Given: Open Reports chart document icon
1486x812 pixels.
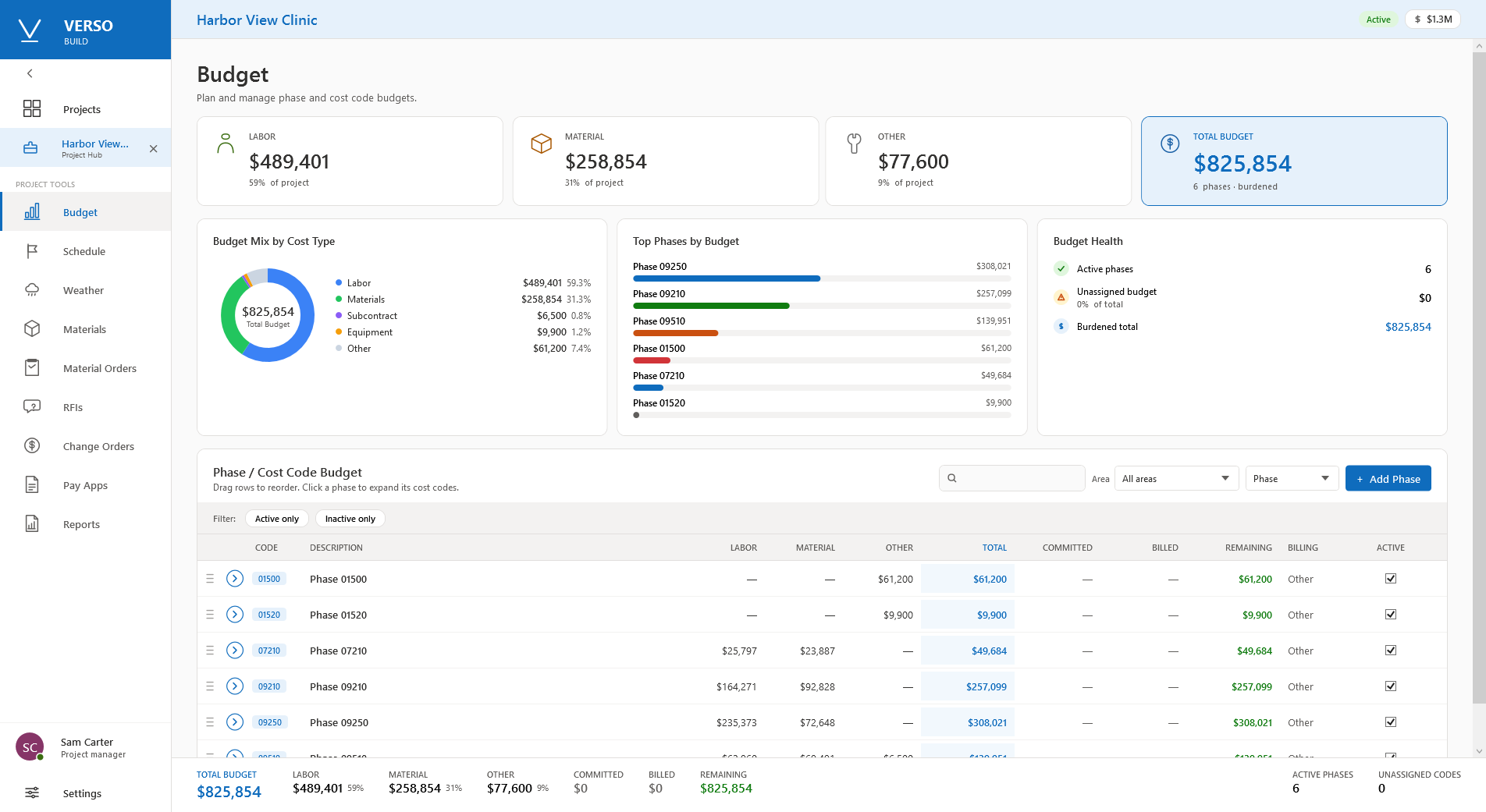Looking at the screenshot, I should [32, 524].
